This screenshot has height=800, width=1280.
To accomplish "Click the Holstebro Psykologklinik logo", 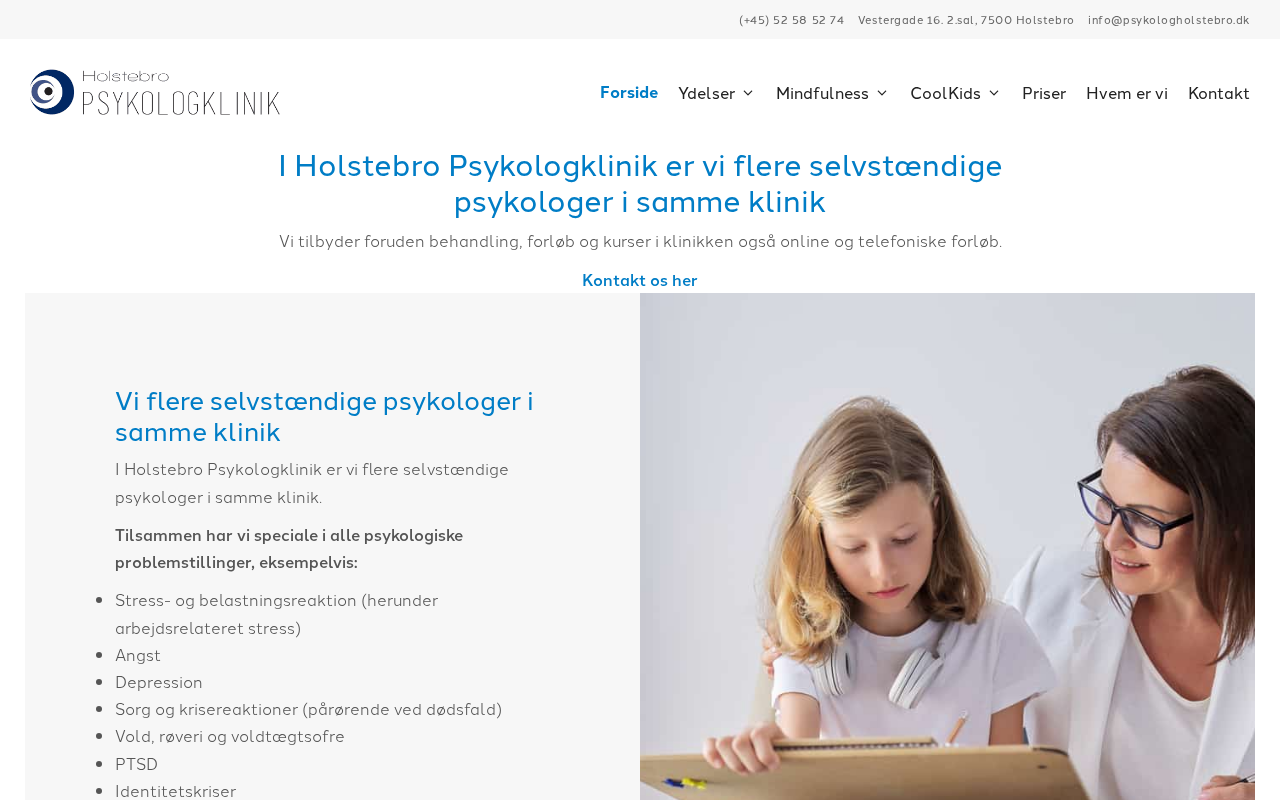I will [x=155, y=92].
